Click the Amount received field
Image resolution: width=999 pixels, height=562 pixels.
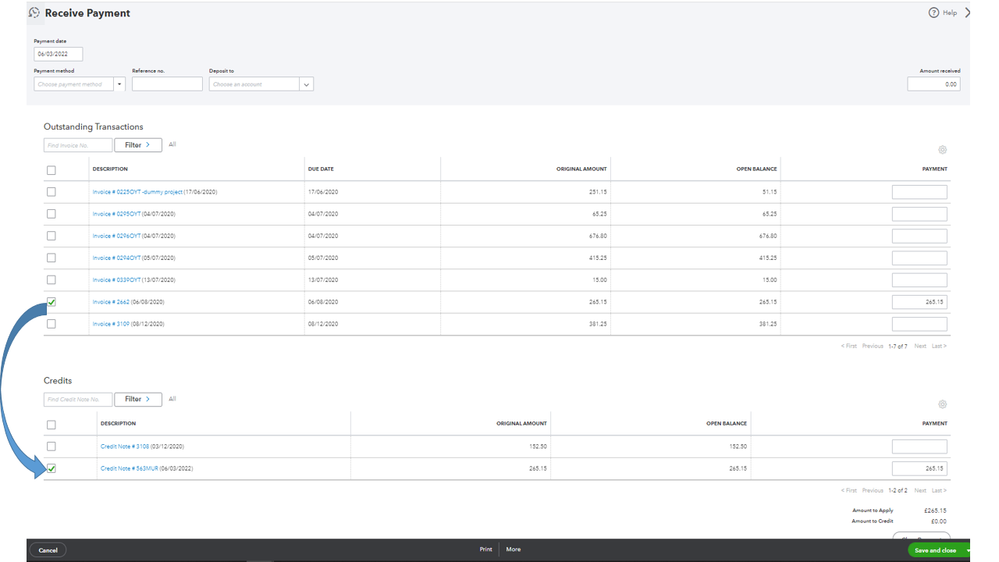[x=934, y=84]
